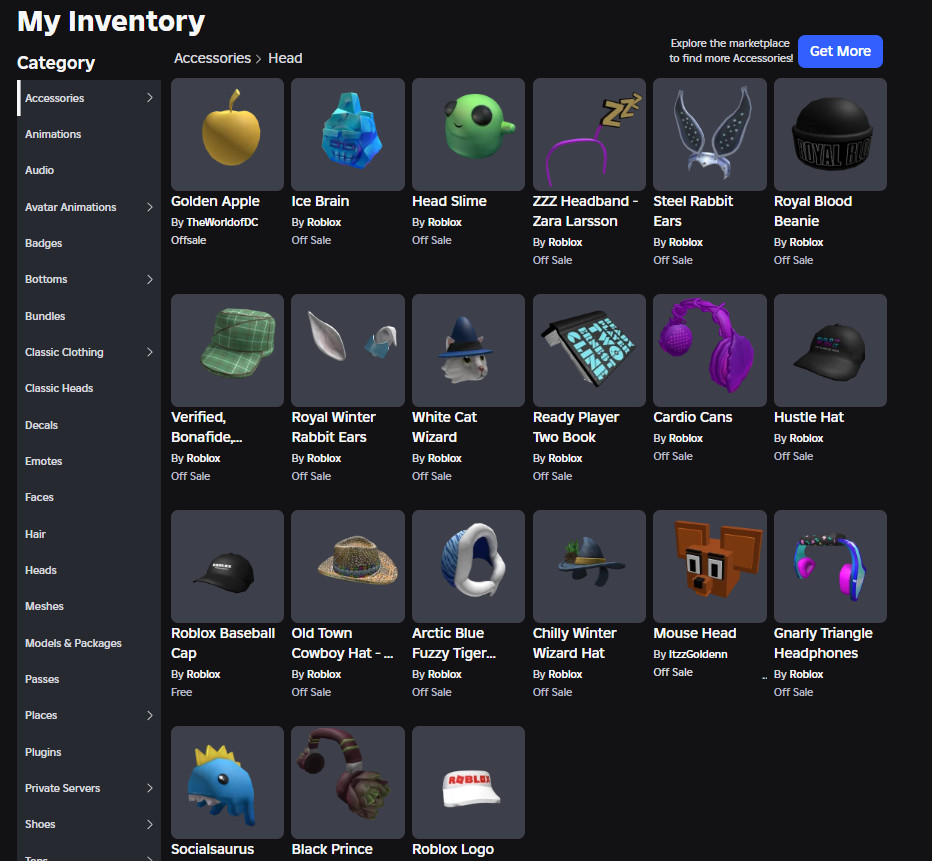Viewport: 932px width, 861px height.
Task: Click the Arctic Blue Fuzzy Tiger thumbnail
Action: [468, 566]
